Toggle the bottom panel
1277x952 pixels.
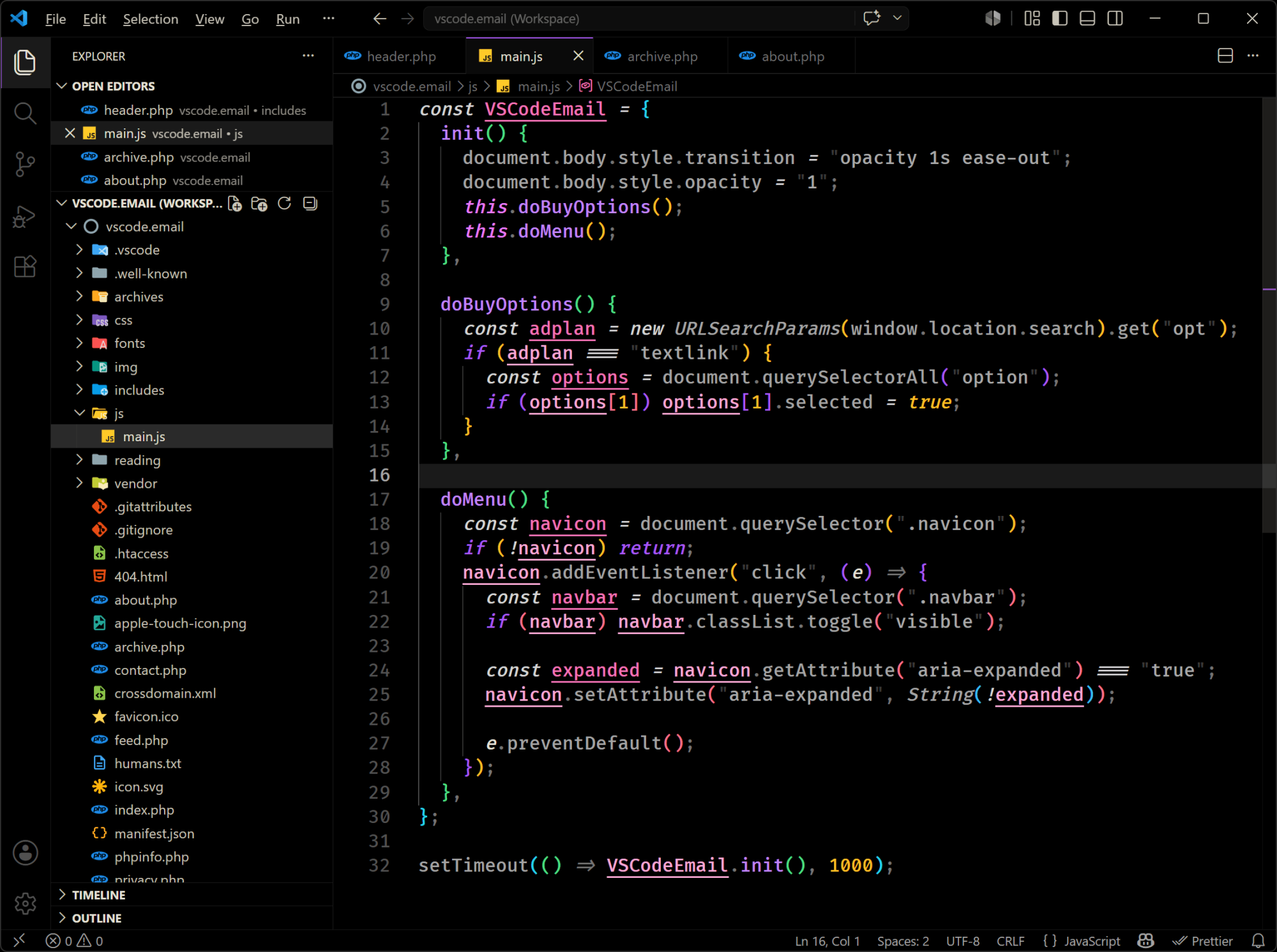click(x=1087, y=19)
